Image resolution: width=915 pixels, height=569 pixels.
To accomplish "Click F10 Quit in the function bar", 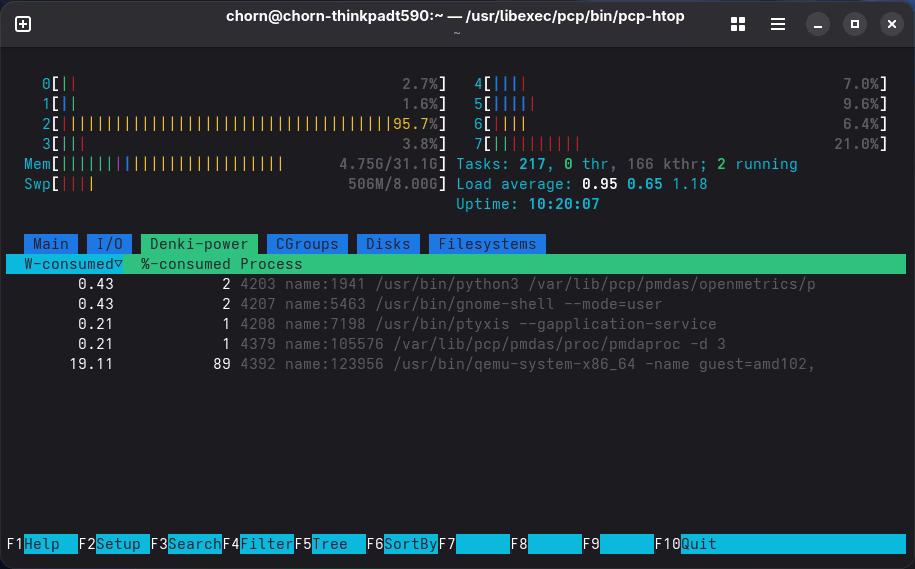I will tap(780, 544).
